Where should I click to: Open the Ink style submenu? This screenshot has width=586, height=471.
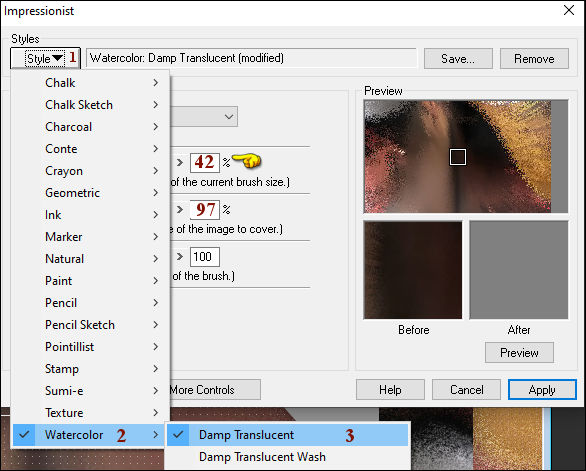[x=90, y=215]
